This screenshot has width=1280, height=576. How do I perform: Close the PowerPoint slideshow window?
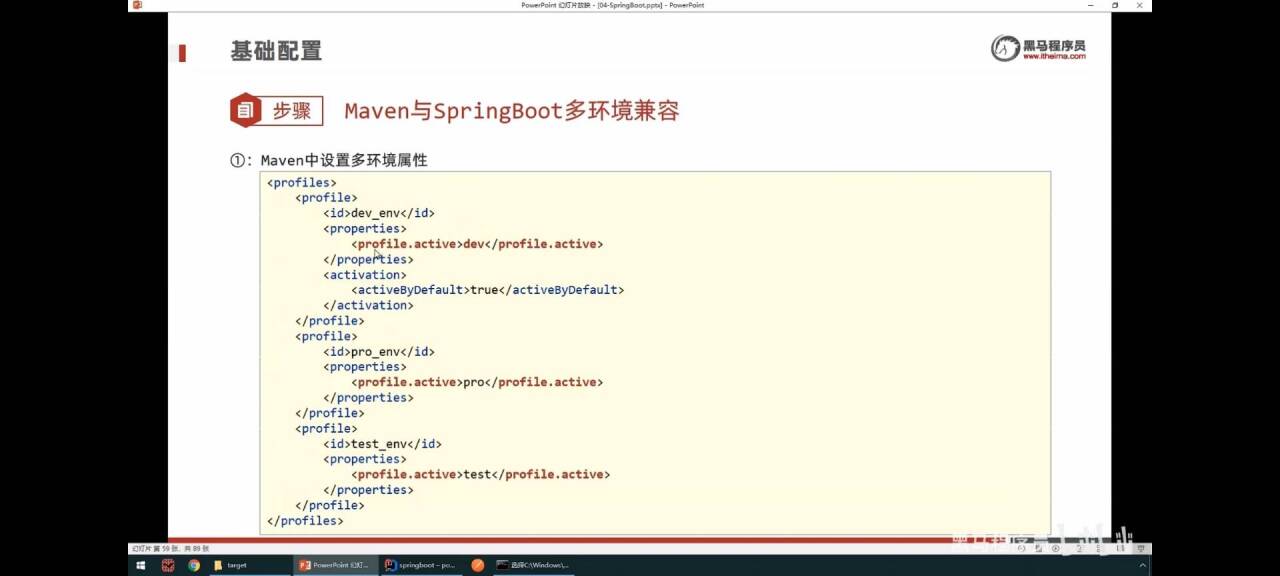pos(1140,5)
